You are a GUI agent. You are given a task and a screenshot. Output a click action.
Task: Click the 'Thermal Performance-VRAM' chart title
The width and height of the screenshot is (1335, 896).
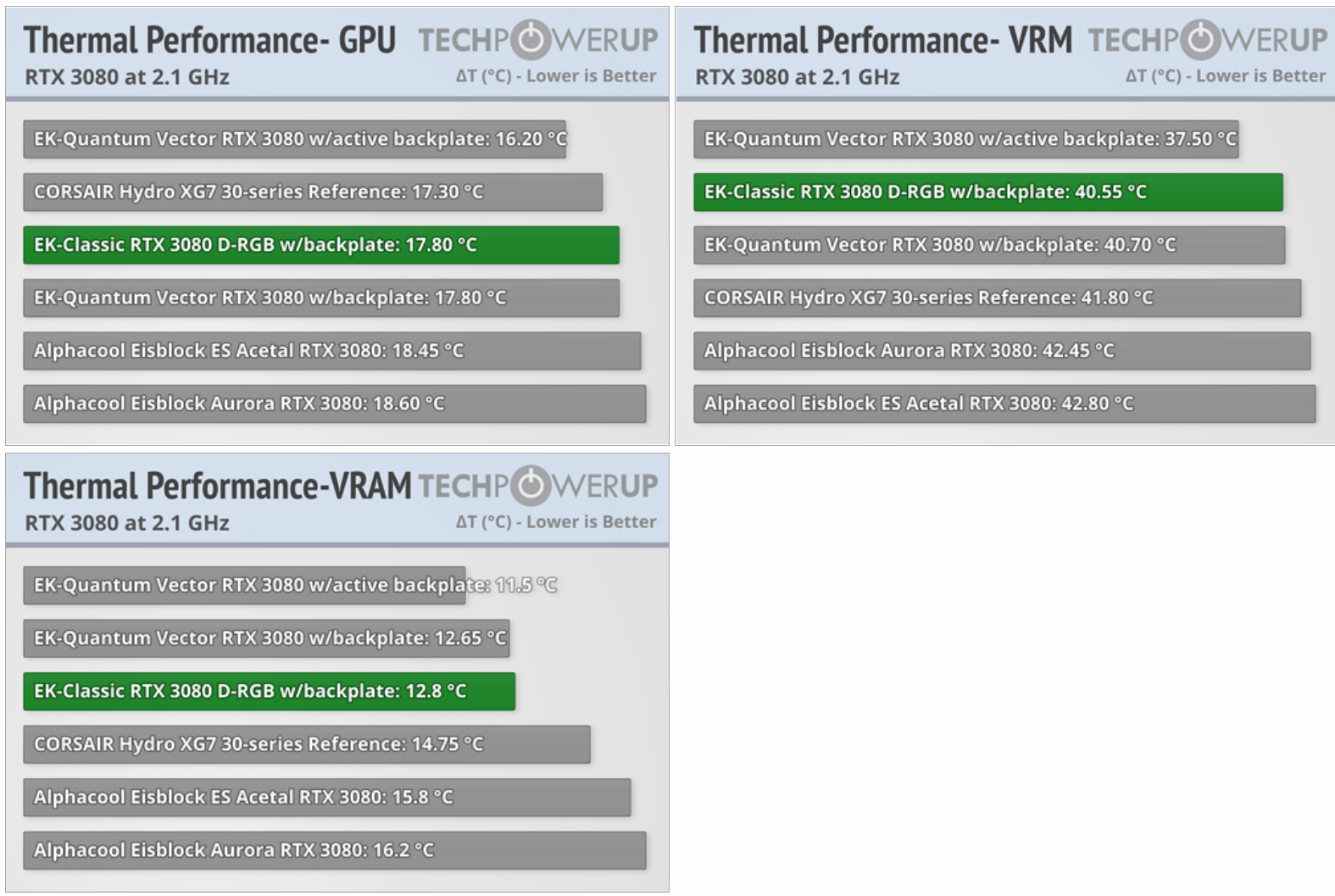[217, 486]
